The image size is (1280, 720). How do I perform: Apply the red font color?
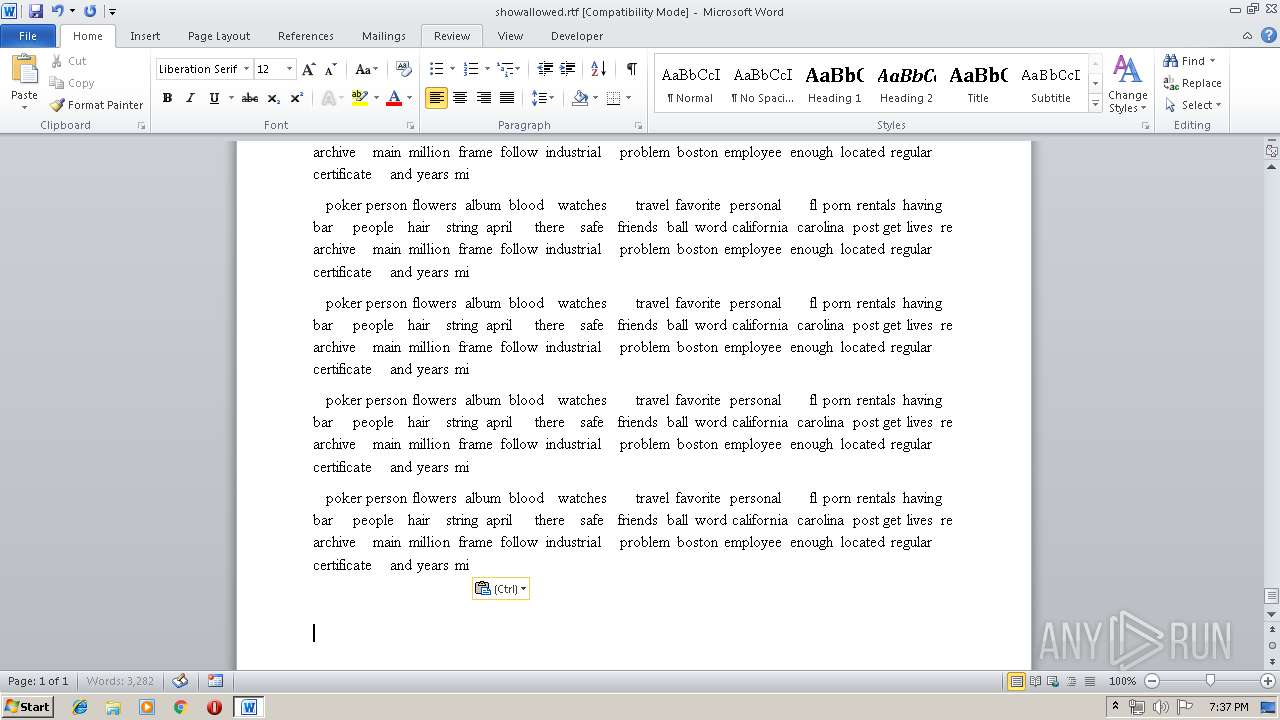coord(394,98)
